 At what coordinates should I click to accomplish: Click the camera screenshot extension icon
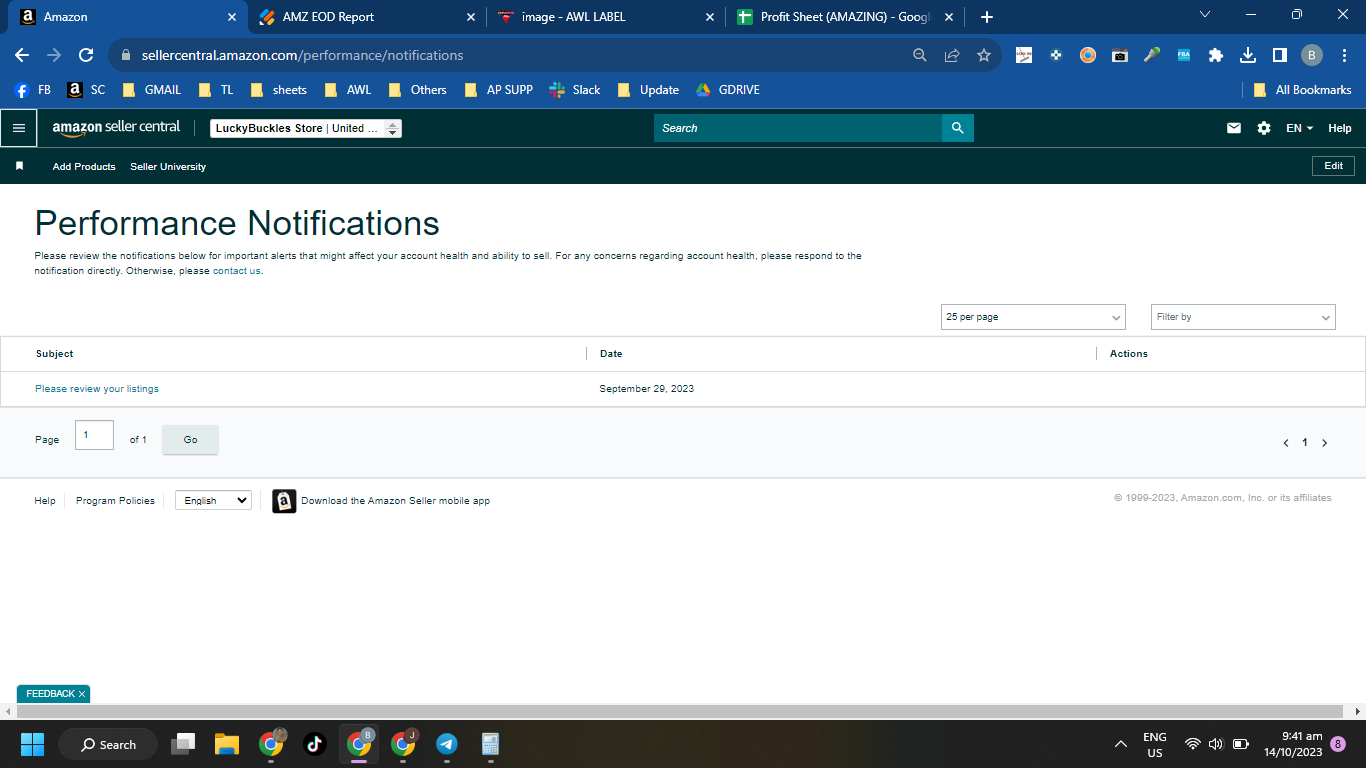coord(1120,56)
